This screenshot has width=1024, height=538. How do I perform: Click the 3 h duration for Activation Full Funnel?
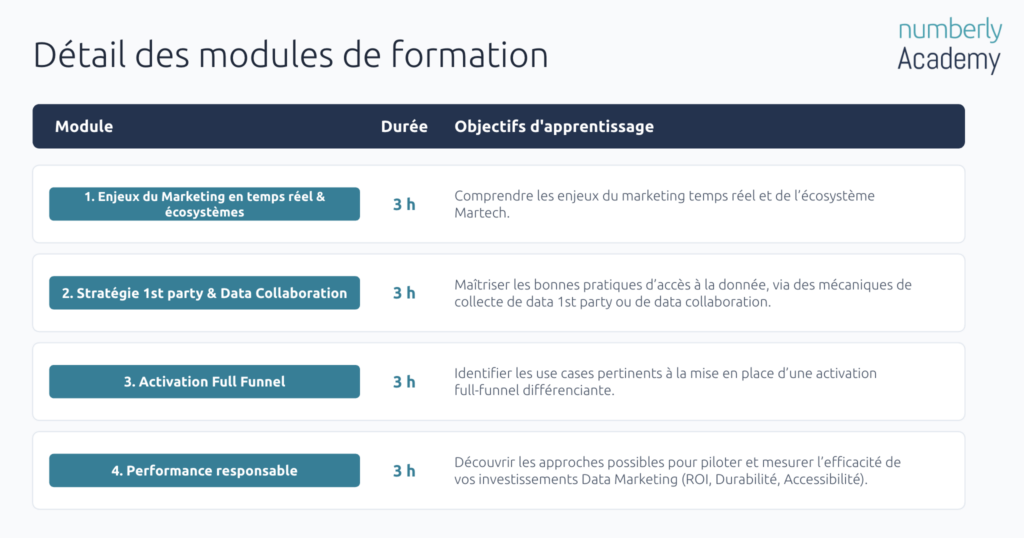[x=404, y=382]
